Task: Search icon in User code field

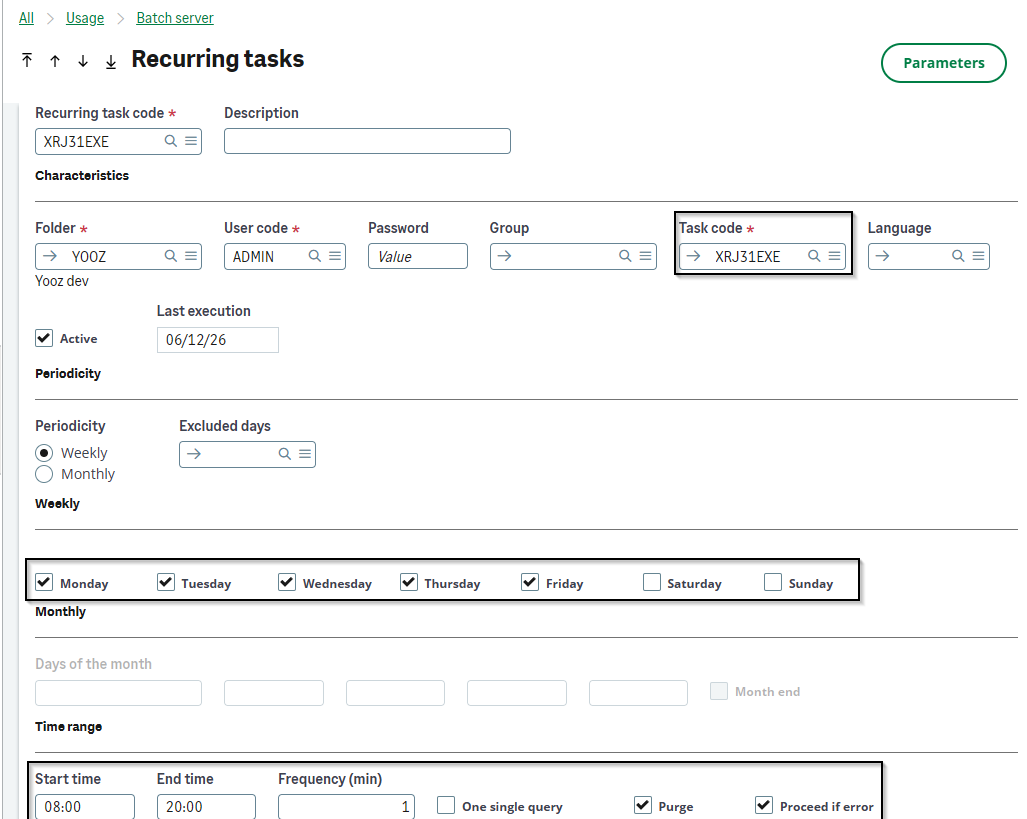Action: tap(315, 256)
